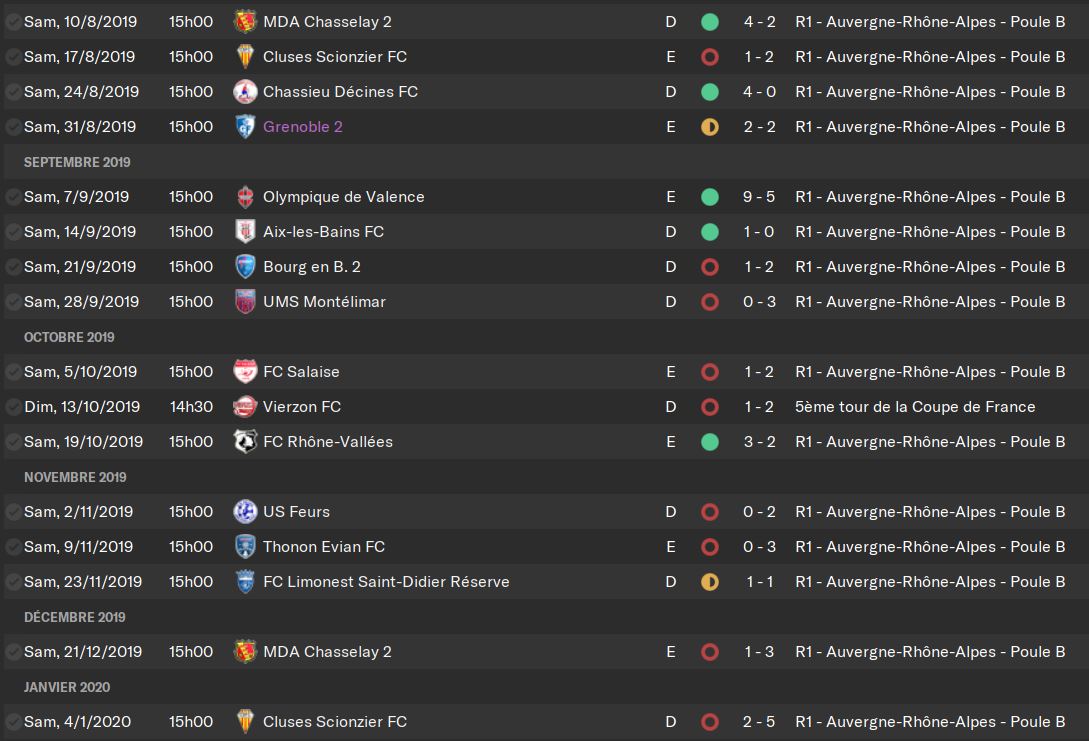This screenshot has width=1089, height=741.
Task: Collapse the SEPTEMBRE 2019 month header
Action: 77,162
